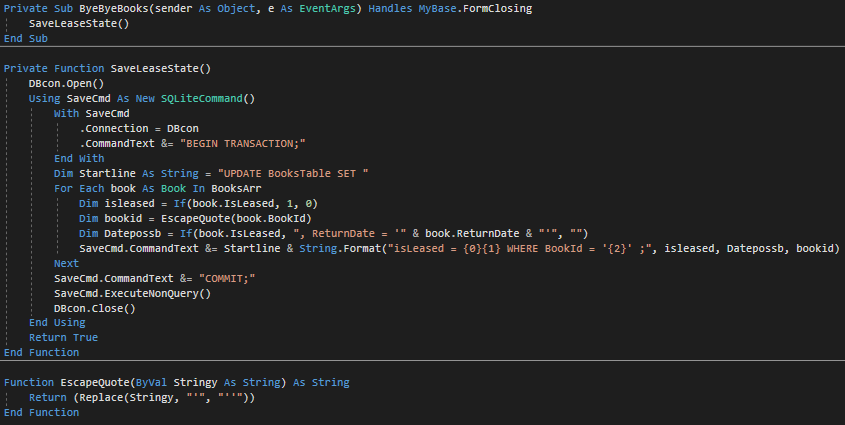Click book.ReturnDate in the Datepossb line
This screenshot has width=845, height=425.
472,234
